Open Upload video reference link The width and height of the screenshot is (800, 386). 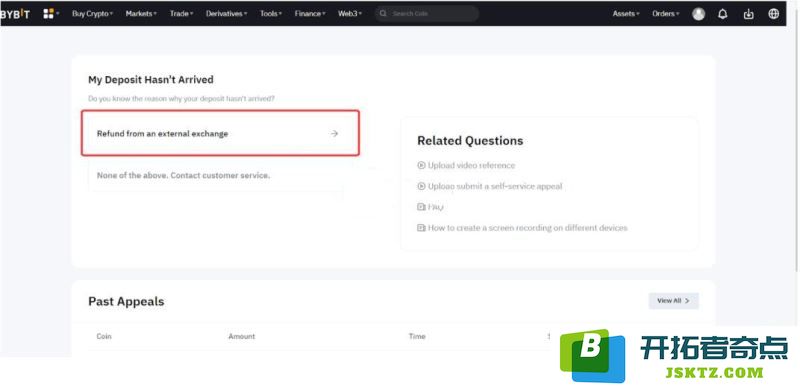(x=471, y=165)
